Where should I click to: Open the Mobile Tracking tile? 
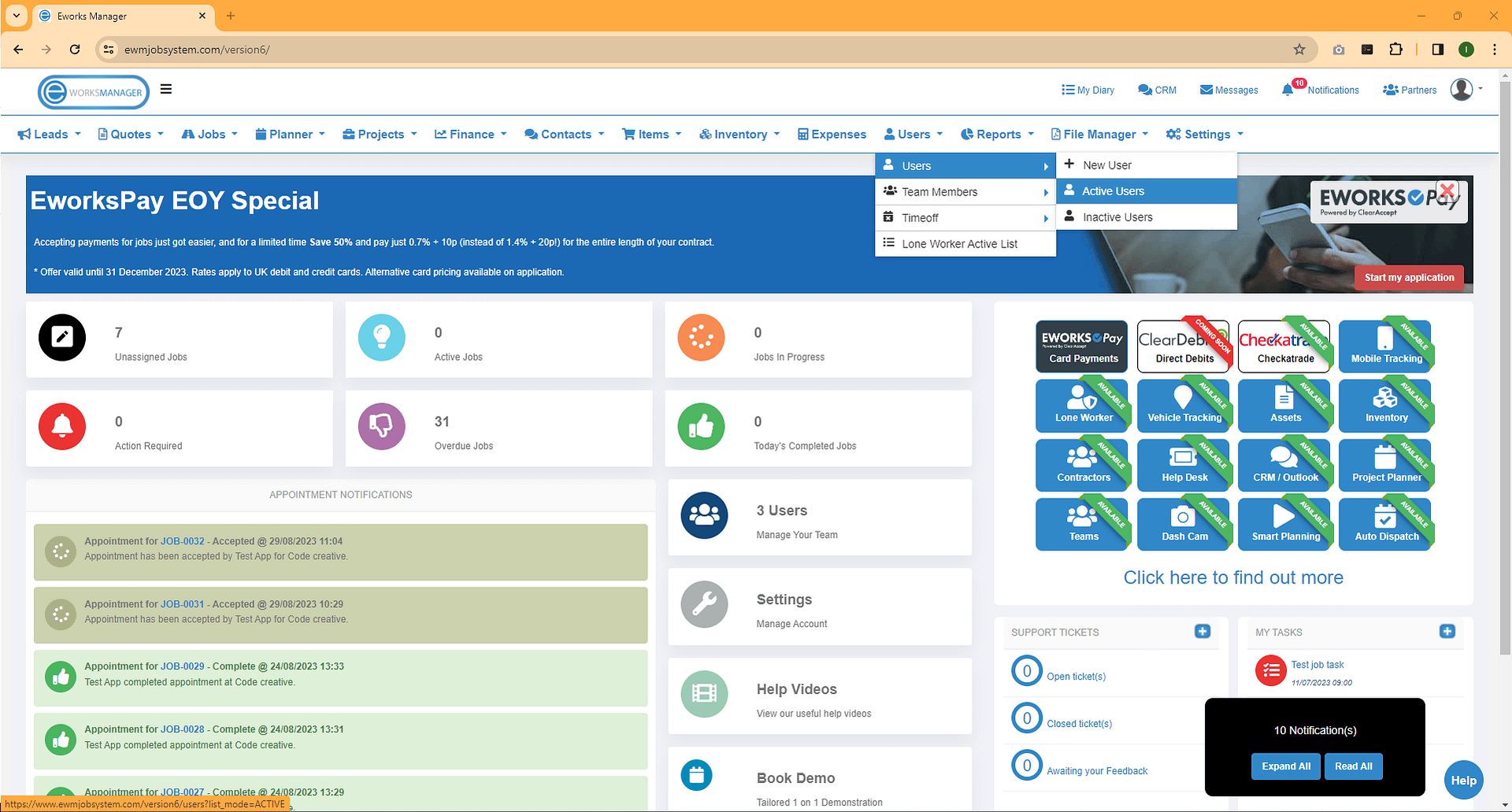tap(1385, 347)
